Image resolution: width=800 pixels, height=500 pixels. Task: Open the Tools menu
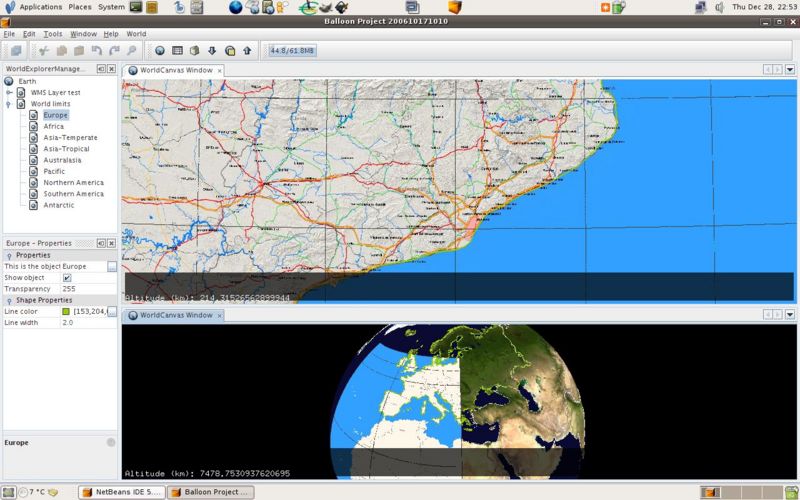(x=52, y=34)
